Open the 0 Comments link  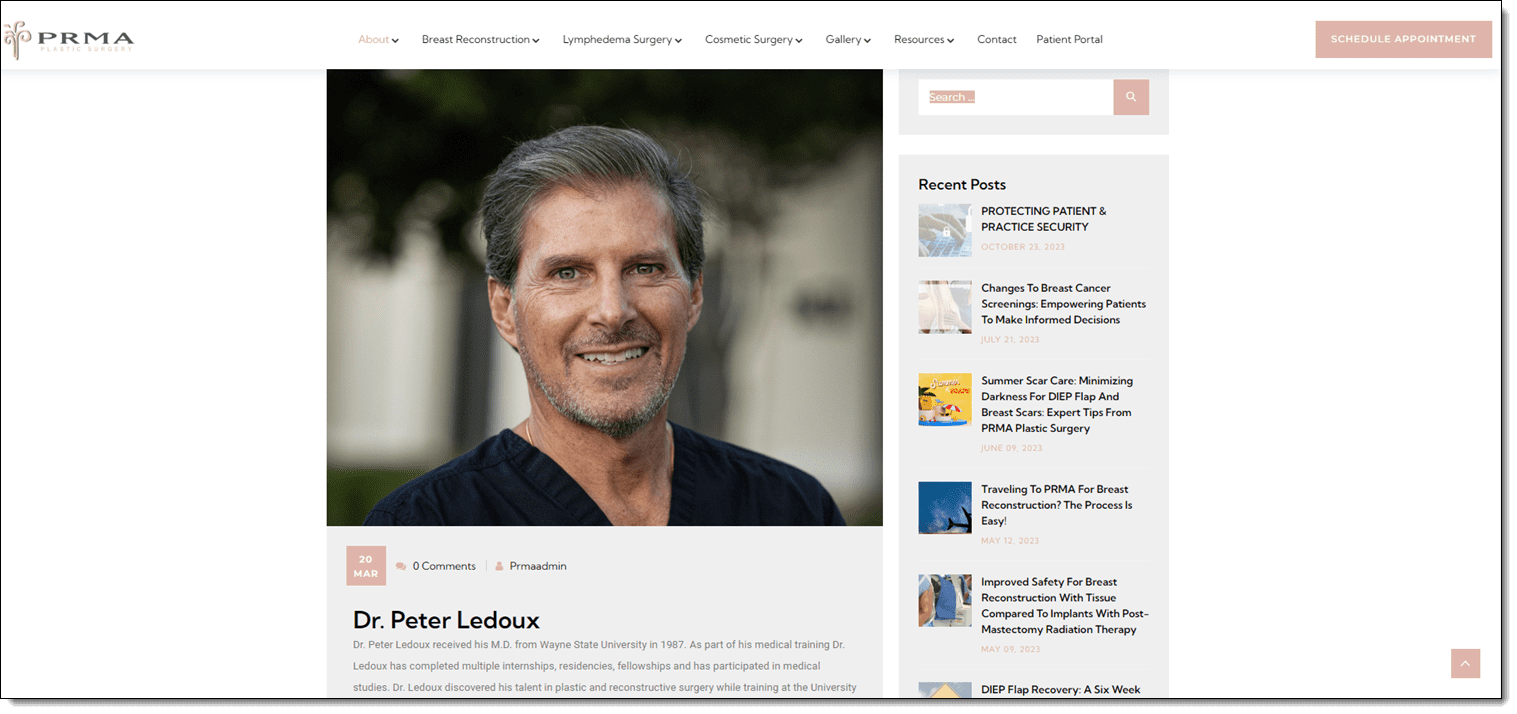pyautogui.click(x=443, y=565)
